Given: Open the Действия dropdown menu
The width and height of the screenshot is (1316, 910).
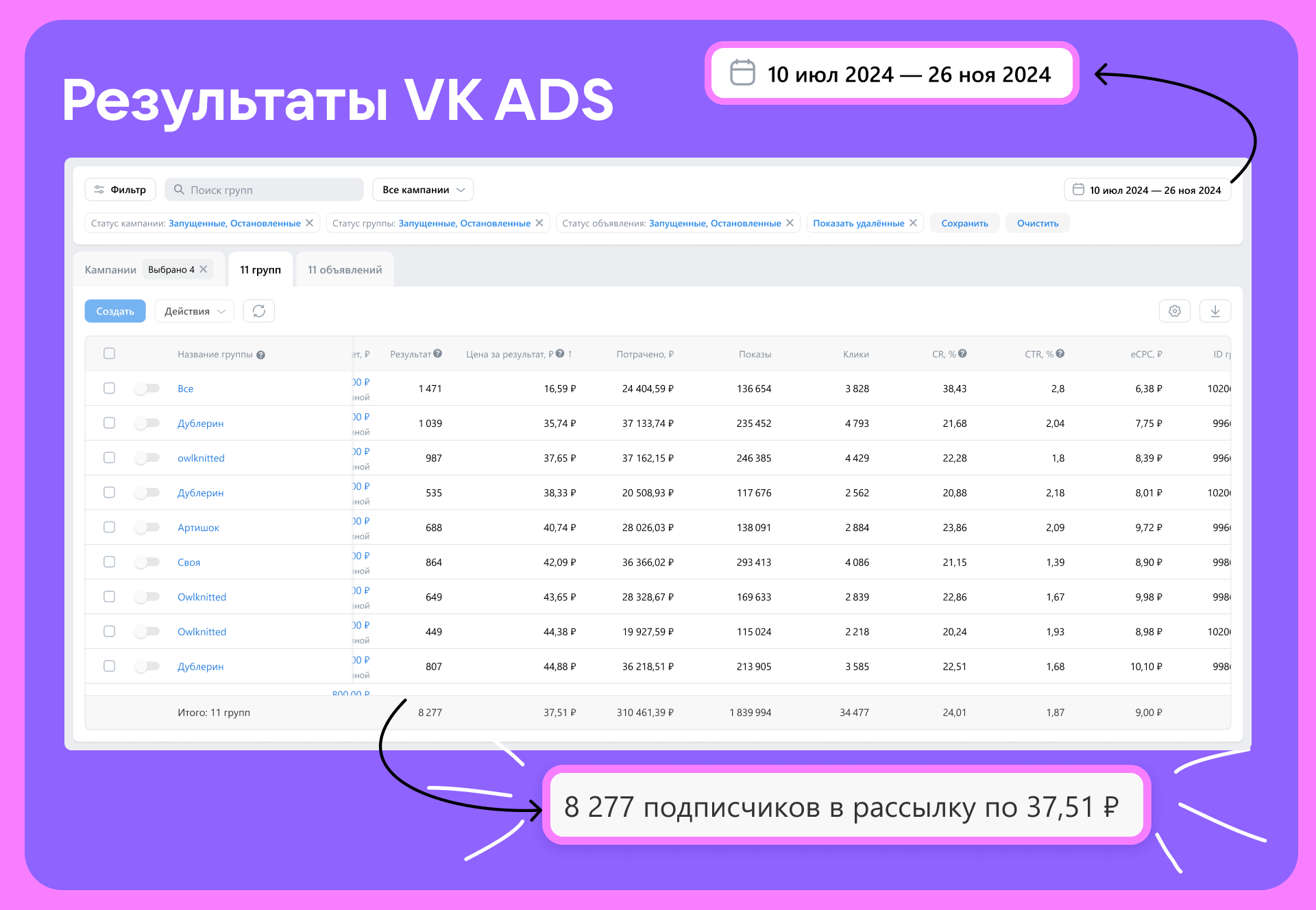Looking at the screenshot, I should pos(194,311).
